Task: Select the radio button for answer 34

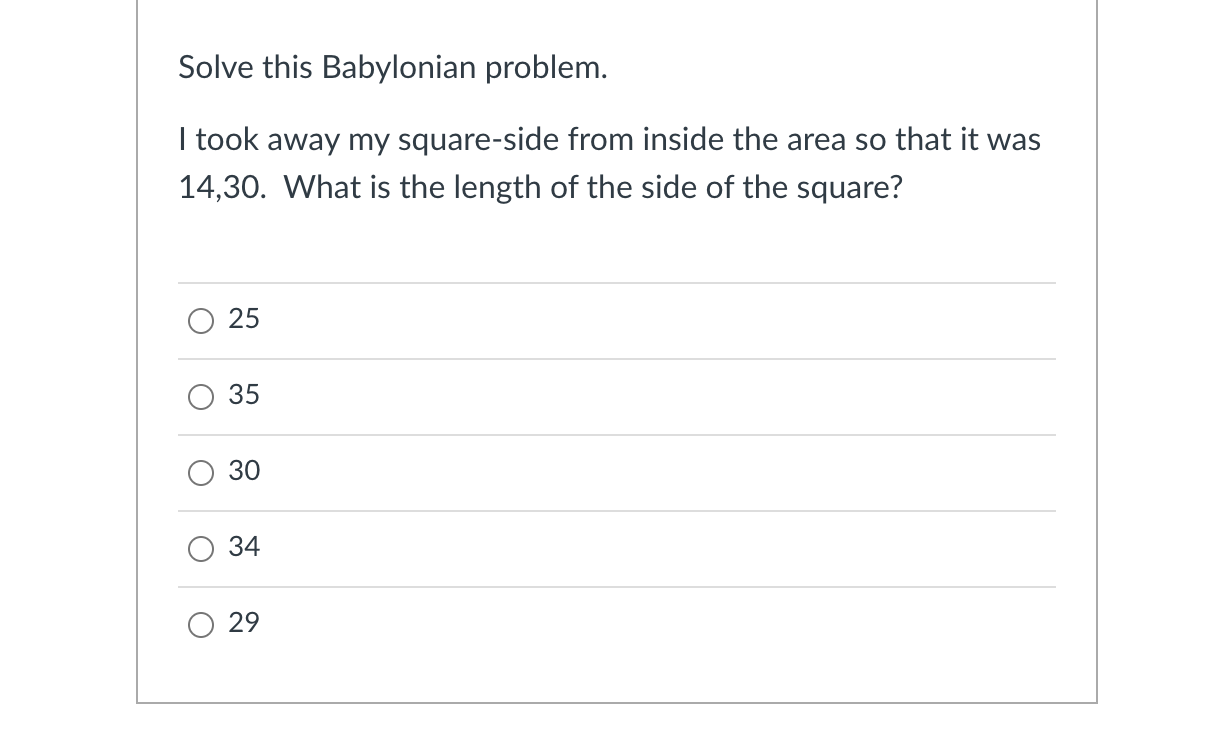Action: coord(201,548)
